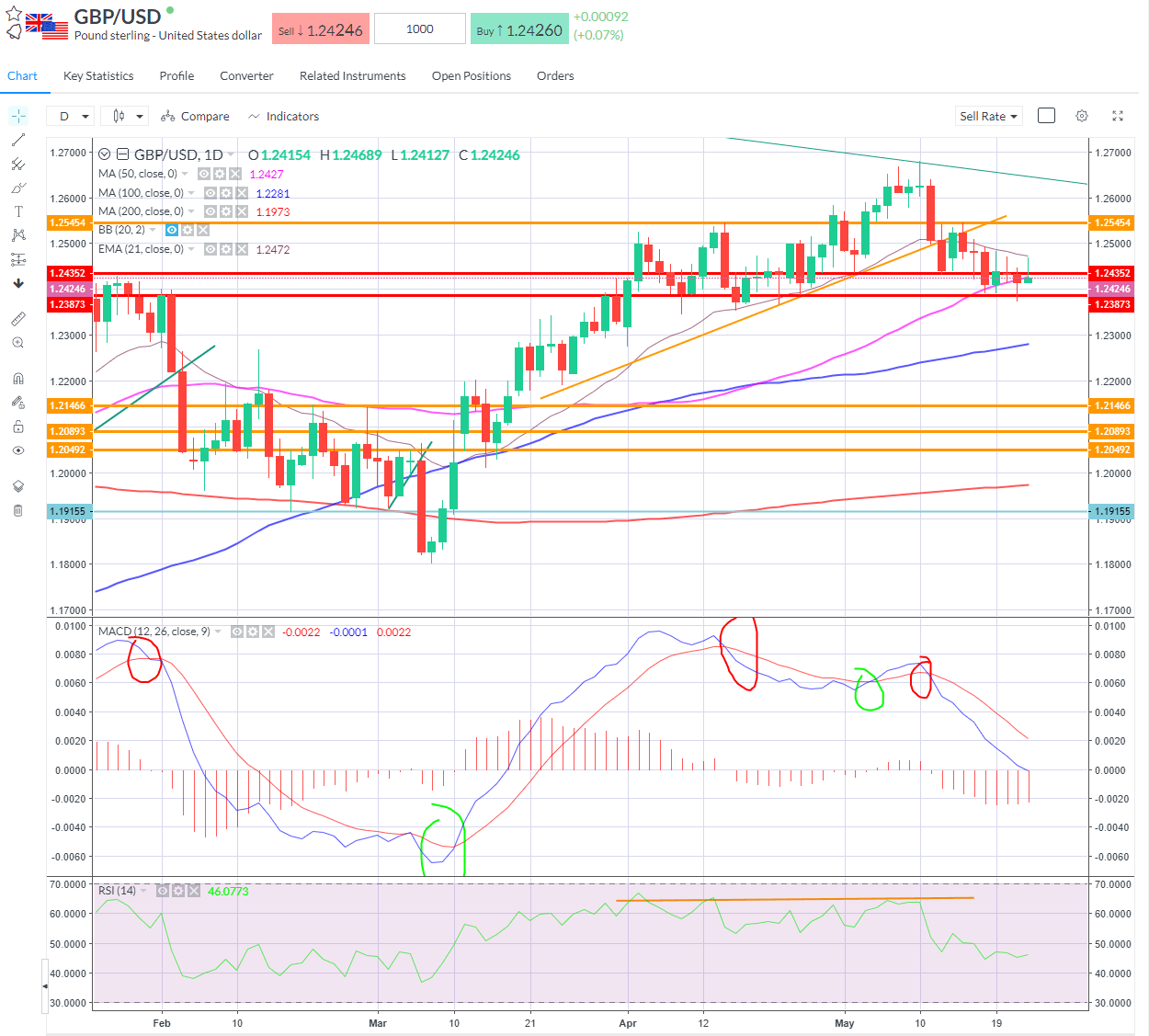Click the 1000 trade amount input field
The image size is (1149, 1036).
(419, 28)
